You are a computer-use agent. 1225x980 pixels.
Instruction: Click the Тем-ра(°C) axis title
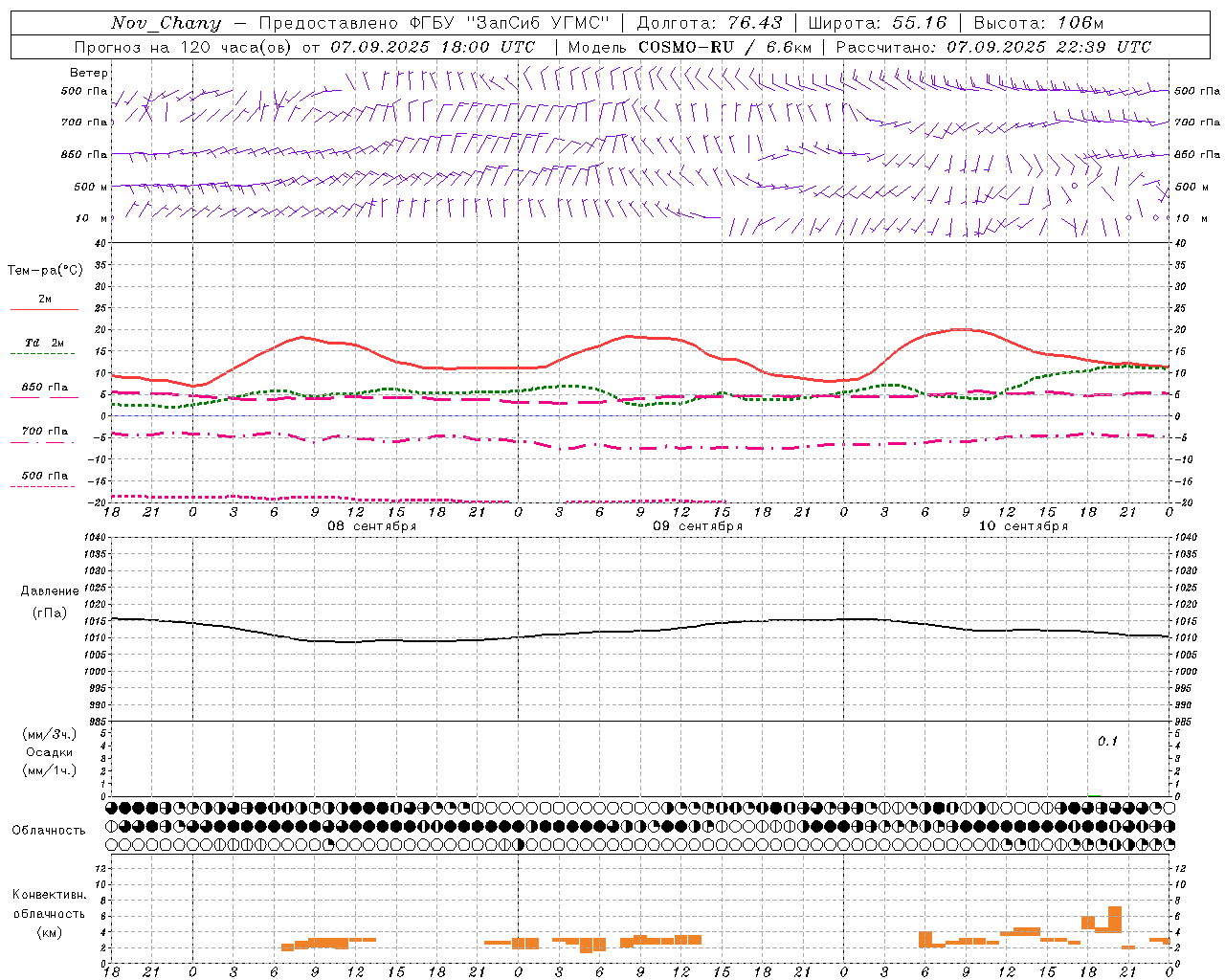pos(45,271)
